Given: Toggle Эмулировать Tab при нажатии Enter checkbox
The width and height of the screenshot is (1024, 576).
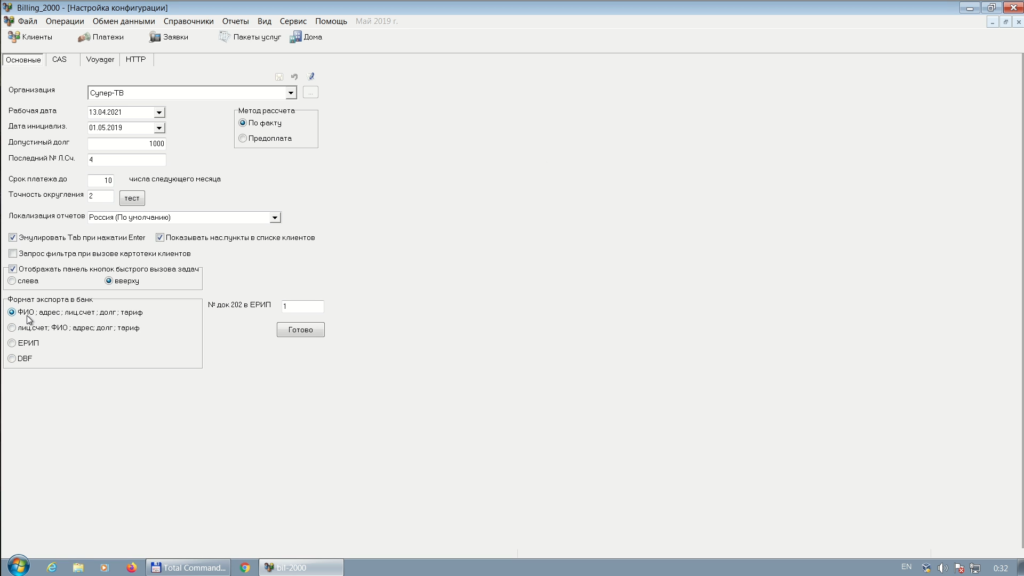Looking at the screenshot, I should pyautogui.click(x=13, y=238).
